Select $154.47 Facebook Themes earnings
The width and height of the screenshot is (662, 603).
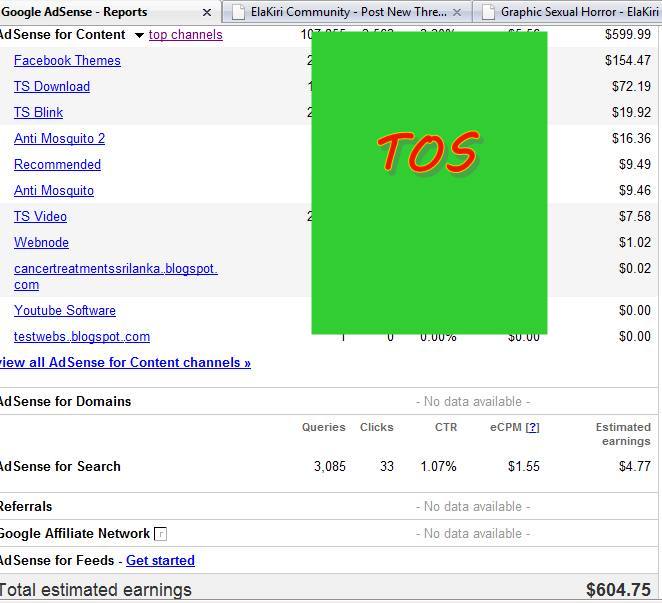click(628, 60)
